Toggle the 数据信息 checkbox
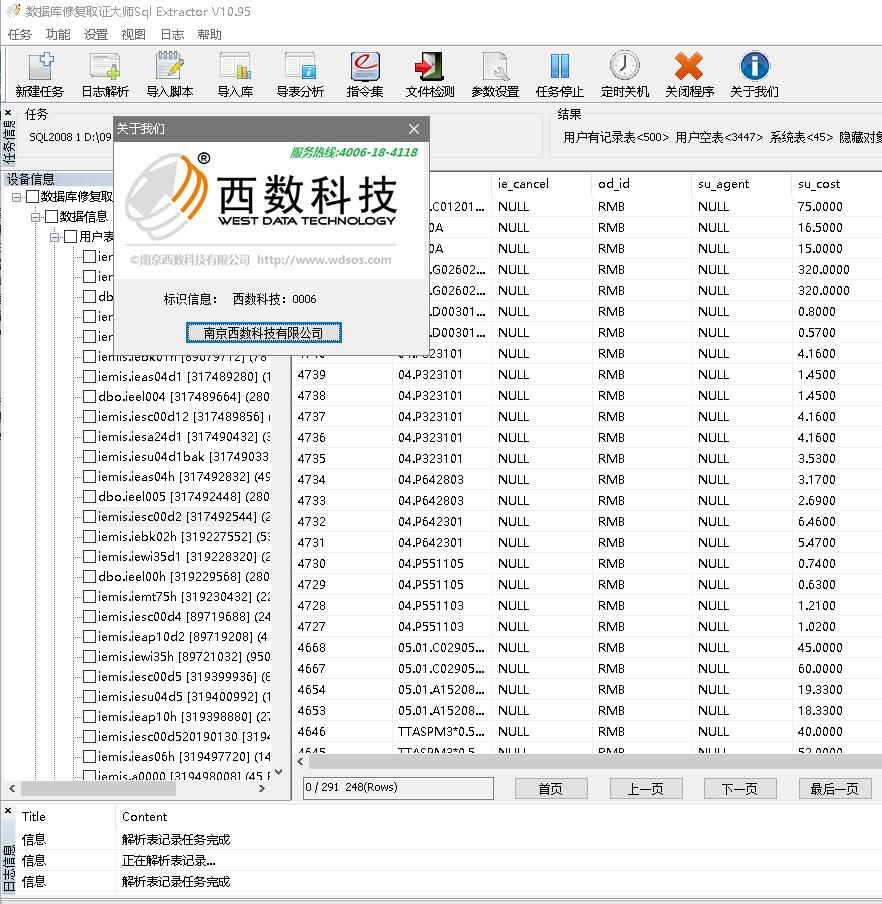This screenshot has width=882, height=904. coord(51,217)
